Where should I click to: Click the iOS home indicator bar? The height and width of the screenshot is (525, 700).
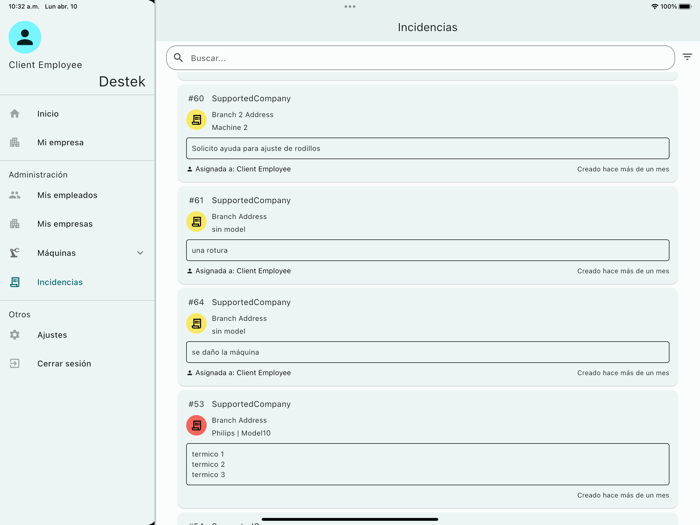[350, 519]
